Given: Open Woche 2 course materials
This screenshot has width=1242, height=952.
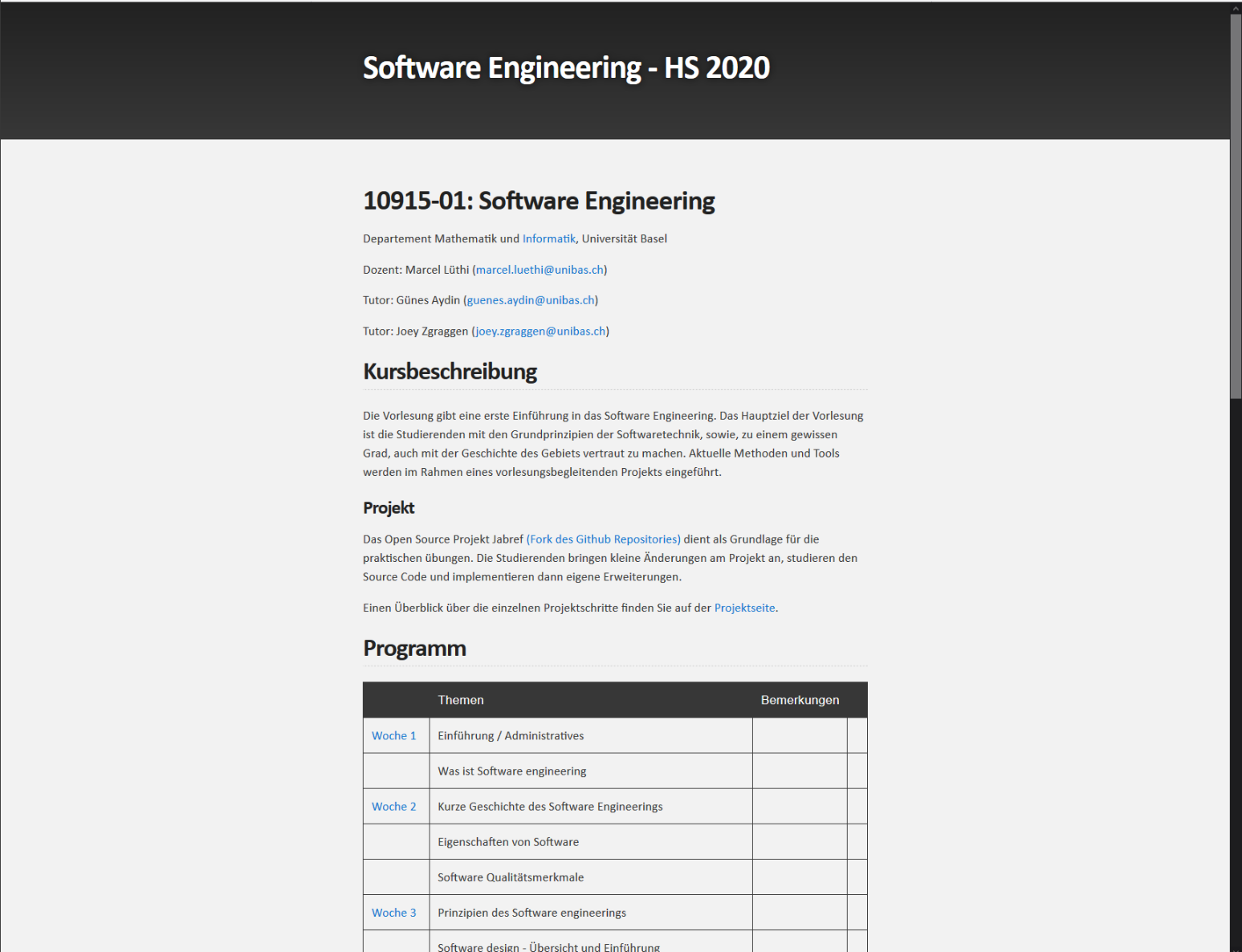Looking at the screenshot, I should 393,806.
